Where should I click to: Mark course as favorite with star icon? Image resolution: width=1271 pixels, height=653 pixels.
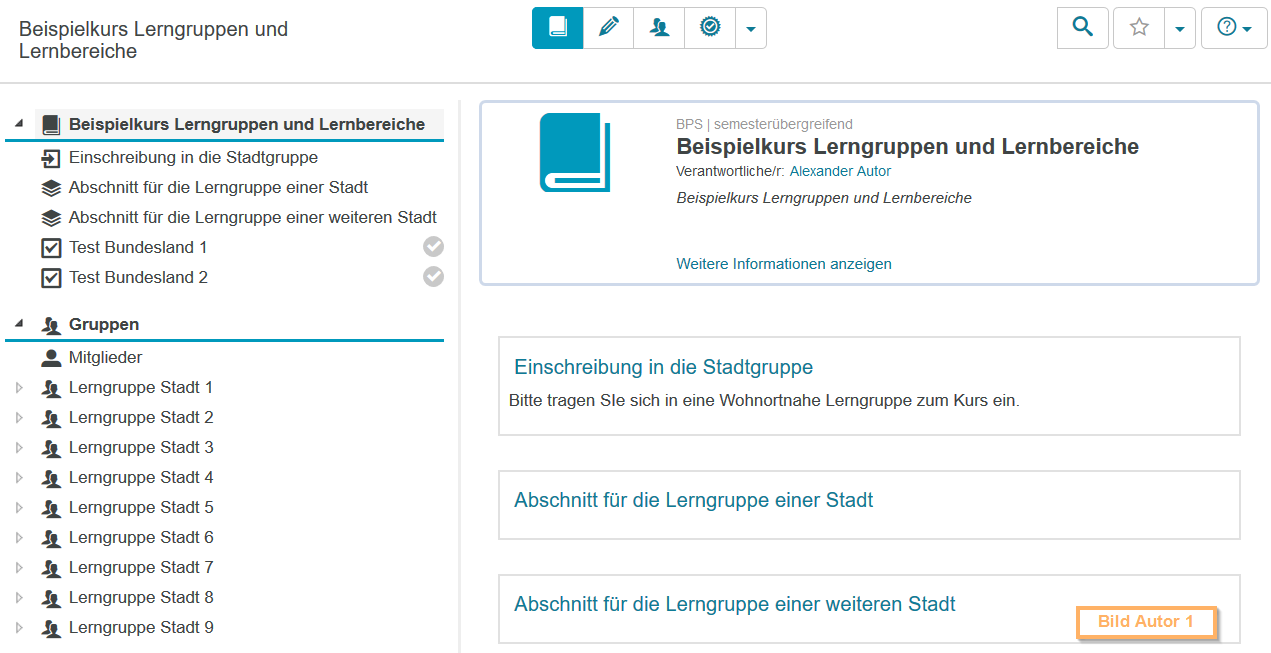[x=1139, y=28]
